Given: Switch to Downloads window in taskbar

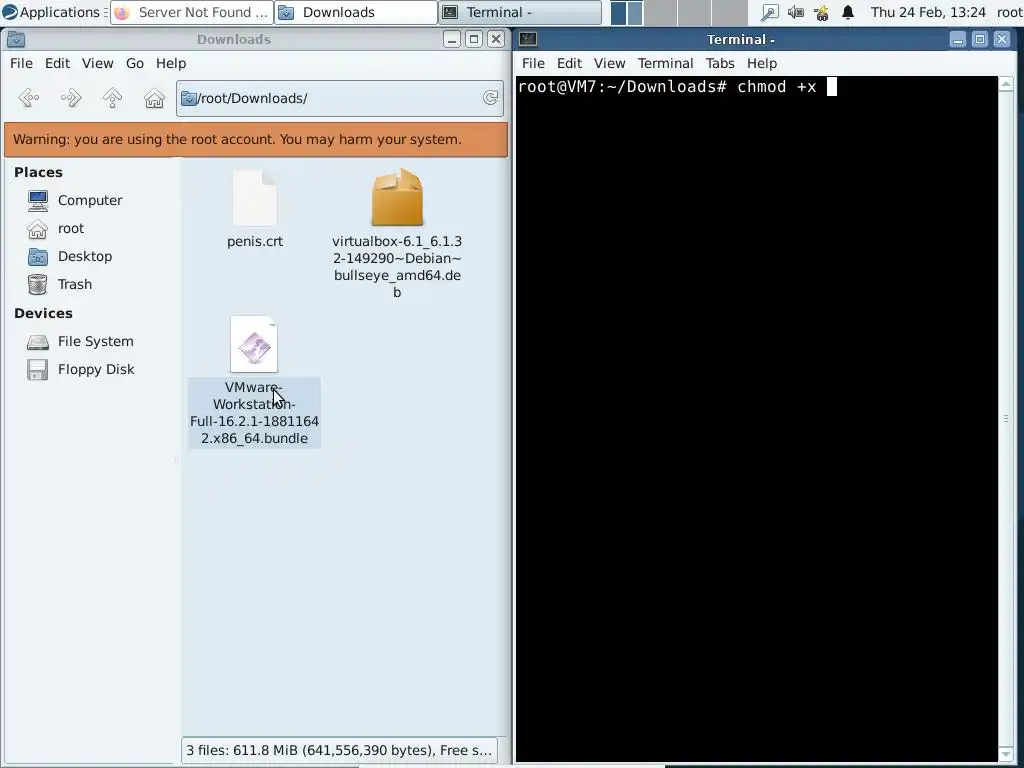Looking at the screenshot, I should point(356,12).
